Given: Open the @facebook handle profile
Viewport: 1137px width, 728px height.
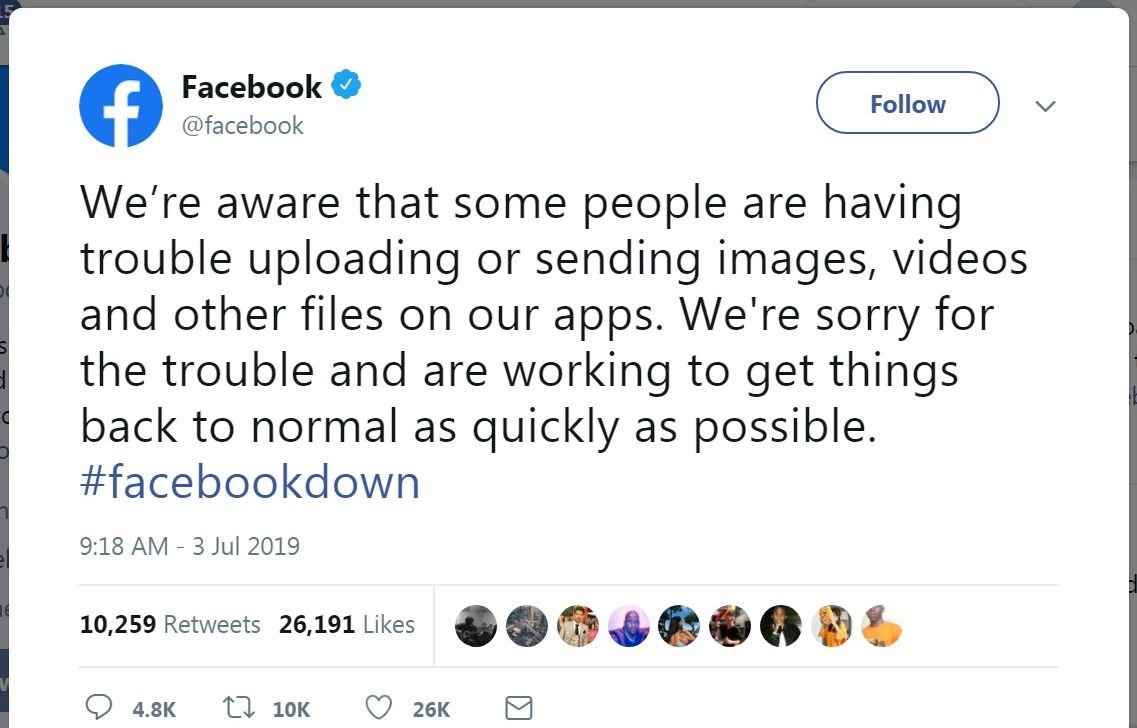Looking at the screenshot, I should click(x=242, y=125).
